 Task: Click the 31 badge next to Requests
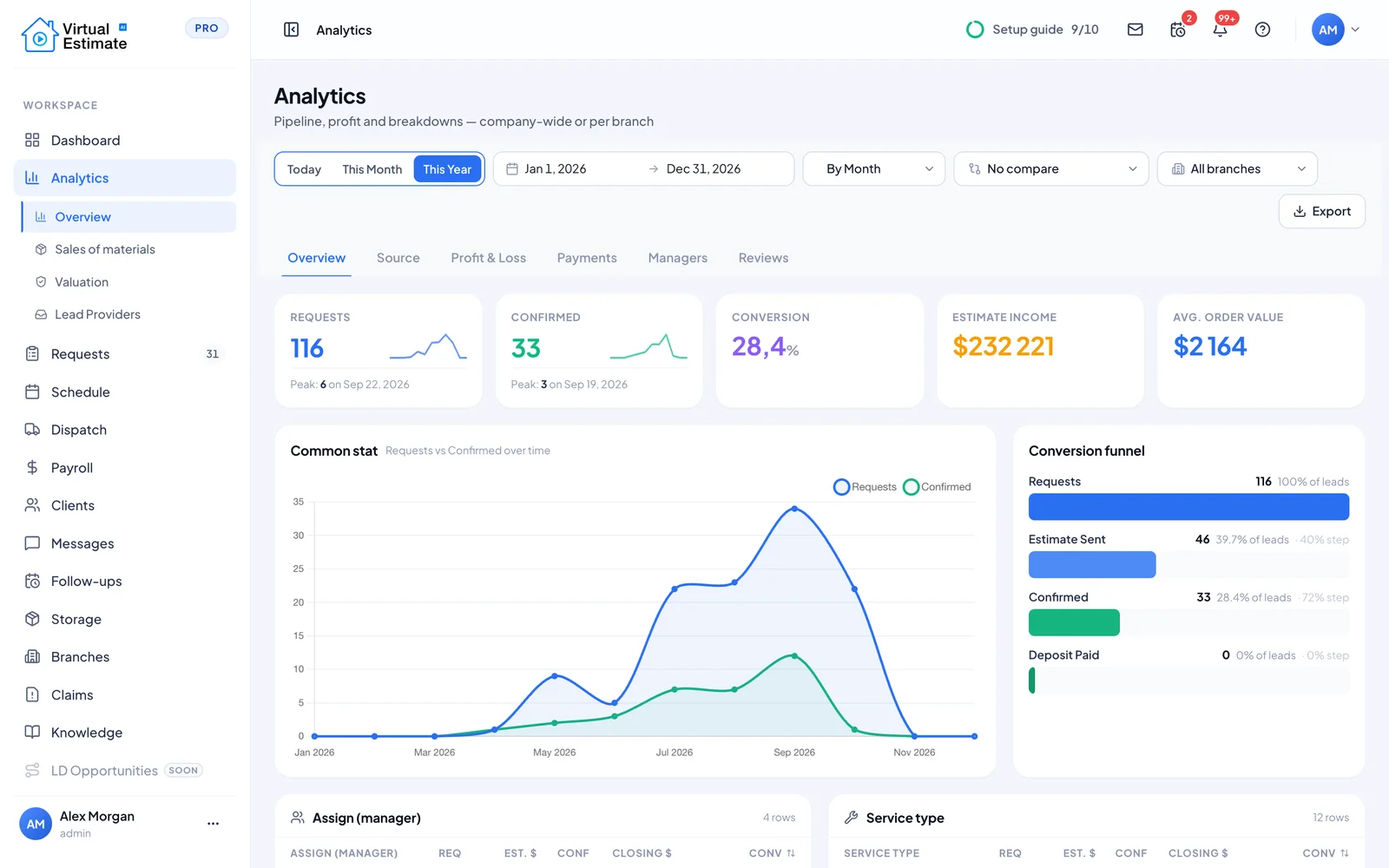212,353
